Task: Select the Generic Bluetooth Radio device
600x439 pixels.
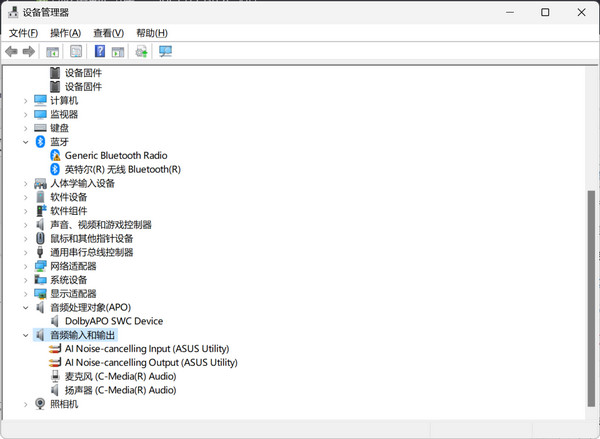Action: [x=116, y=156]
